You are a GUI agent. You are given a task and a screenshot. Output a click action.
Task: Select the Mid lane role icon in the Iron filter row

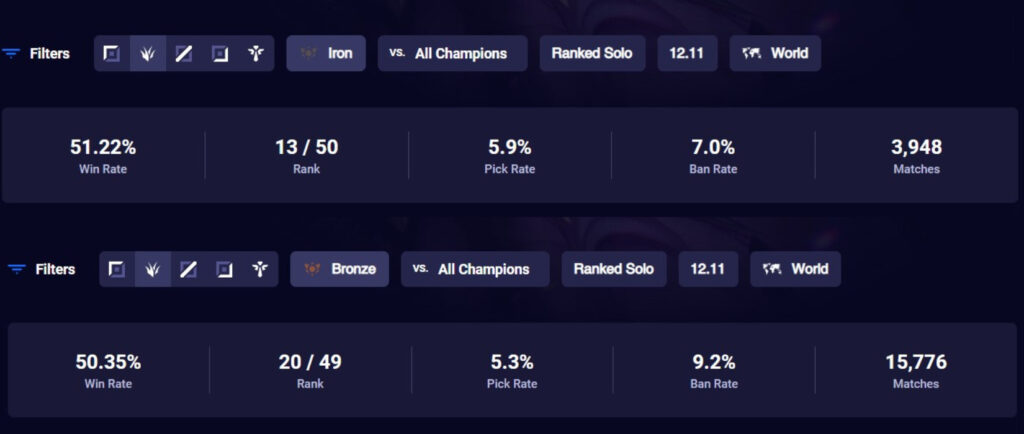(x=184, y=54)
